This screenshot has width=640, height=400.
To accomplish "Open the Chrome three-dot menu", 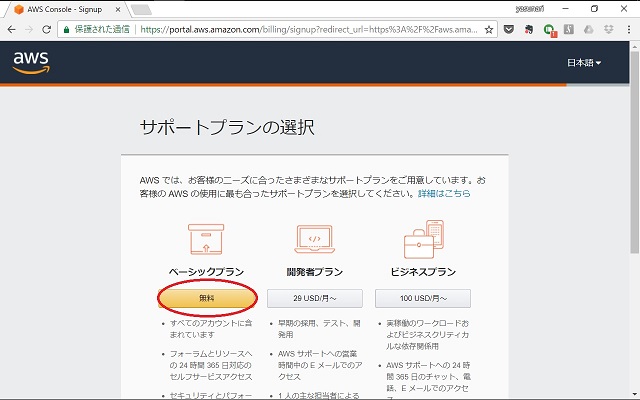I will (x=629, y=29).
